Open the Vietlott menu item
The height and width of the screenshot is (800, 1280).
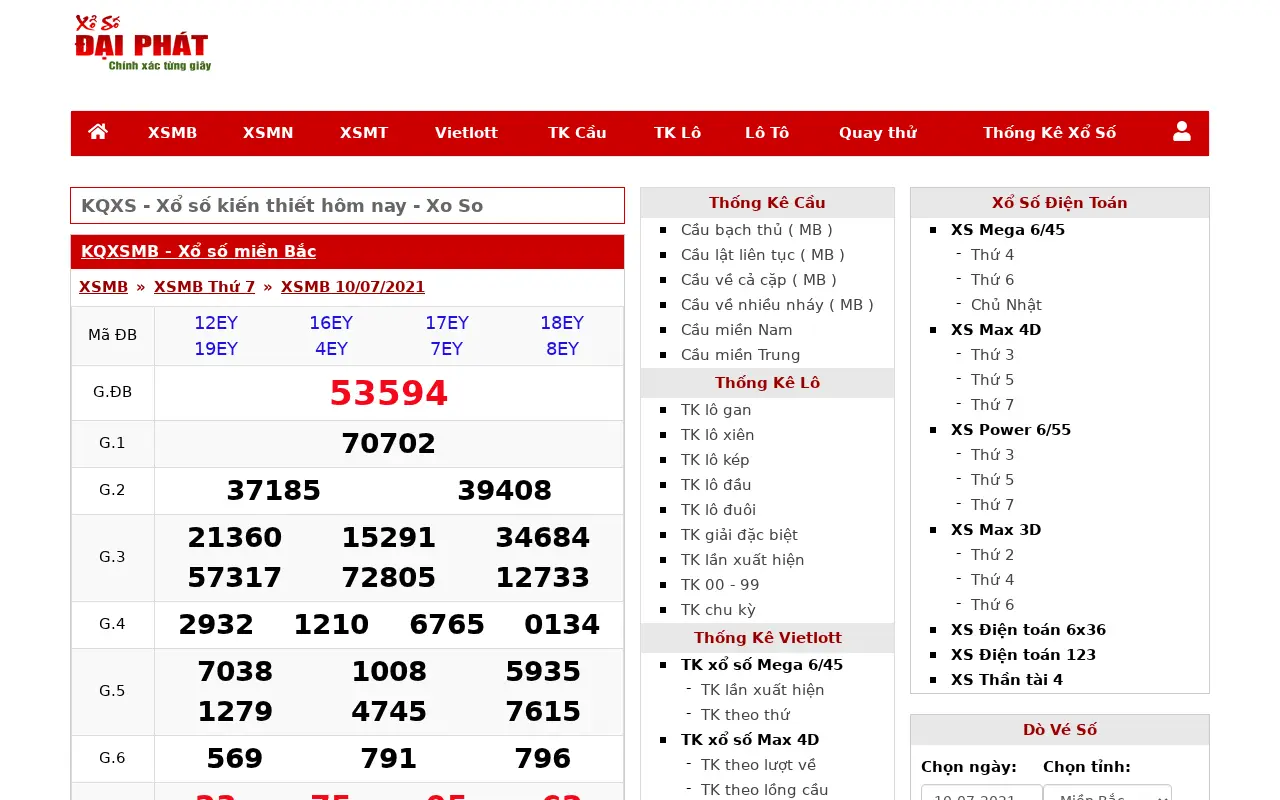coord(466,133)
